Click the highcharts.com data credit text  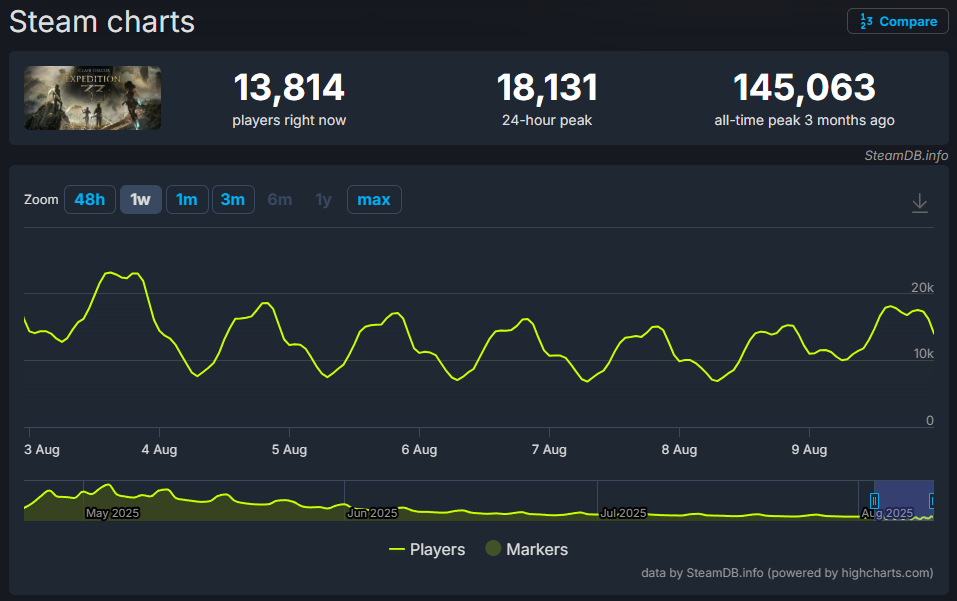point(787,573)
